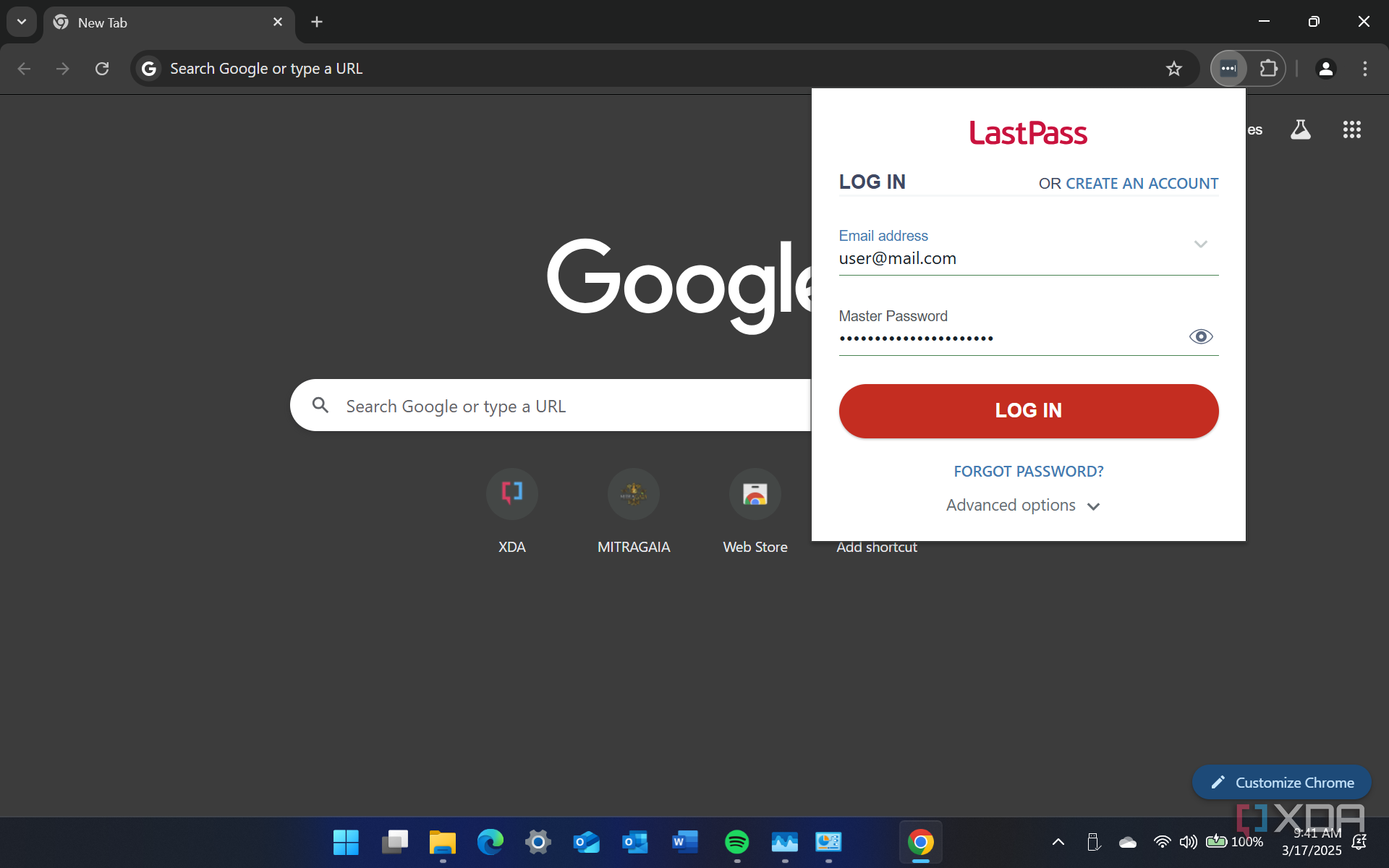This screenshot has width=1389, height=868.
Task: Open File Explorer from taskbar
Action: tap(442, 842)
